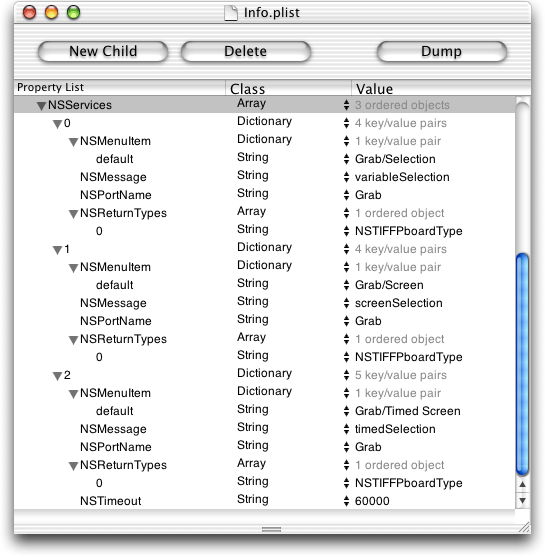This screenshot has height=557, width=545.
Task: Select NSTIFFPboardType value under item 0
Action: [409, 231]
